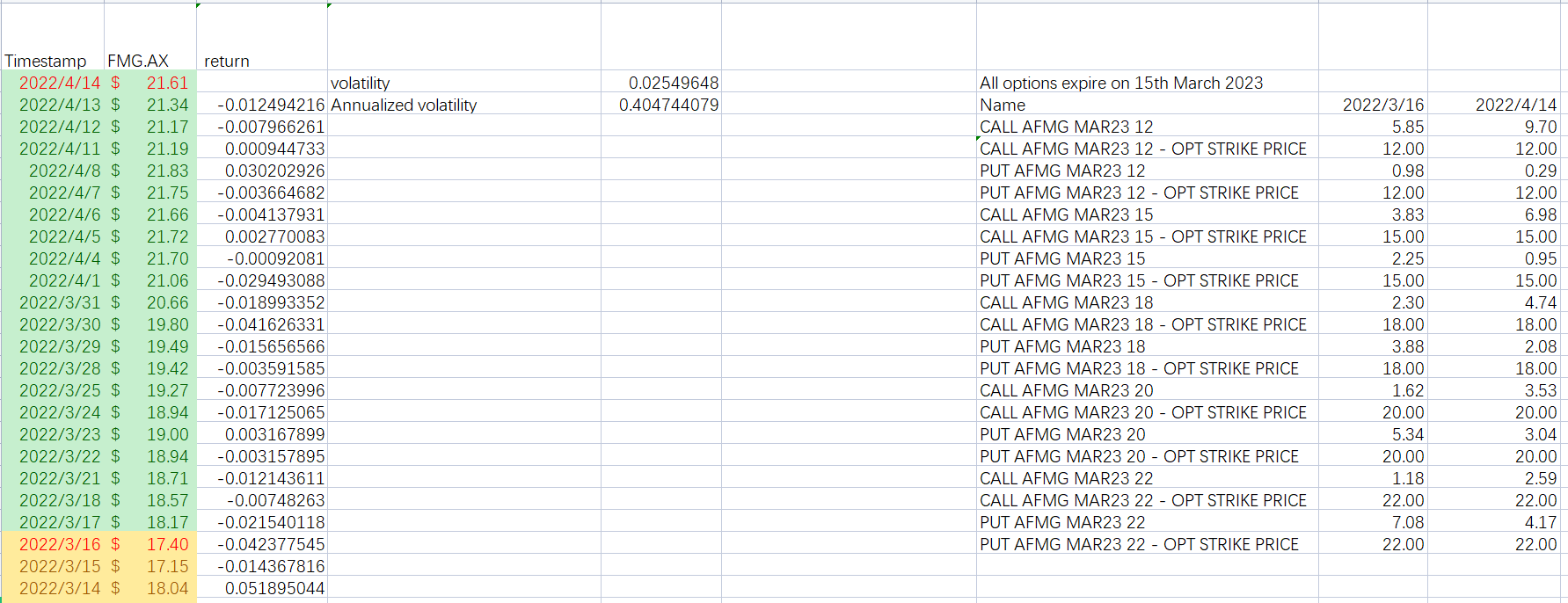Select the 2022/4/8 timestamp cell
Viewport: 1568px width, 603px height.
coord(53,171)
